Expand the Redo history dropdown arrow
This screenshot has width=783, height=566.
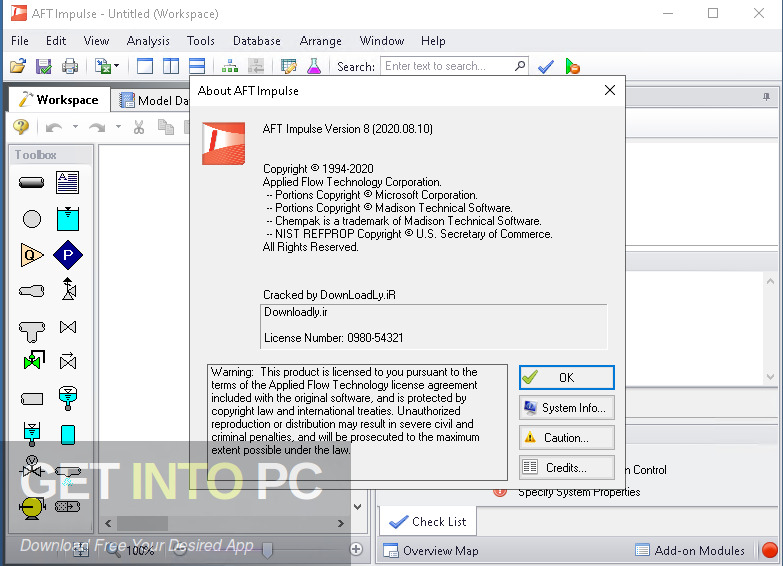118,127
